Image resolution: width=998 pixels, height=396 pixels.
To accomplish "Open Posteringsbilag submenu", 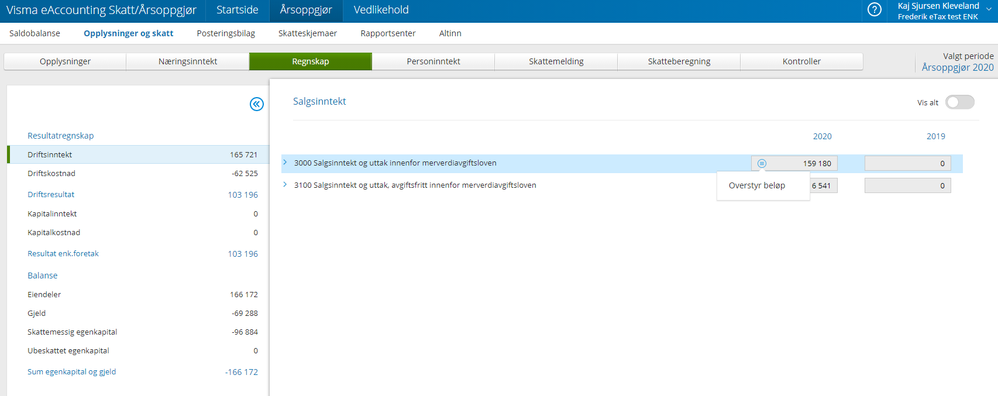I will click(x=226, y=33).
